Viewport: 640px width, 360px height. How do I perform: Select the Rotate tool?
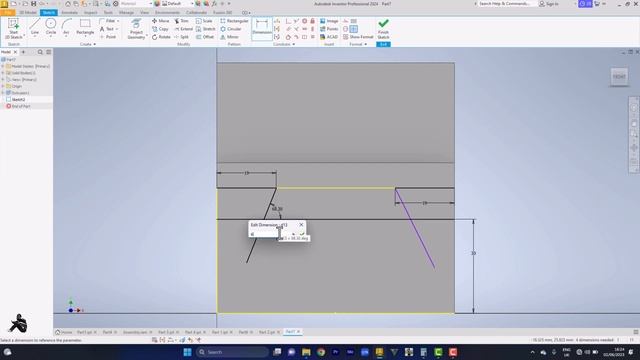click(x=161, y=37)
